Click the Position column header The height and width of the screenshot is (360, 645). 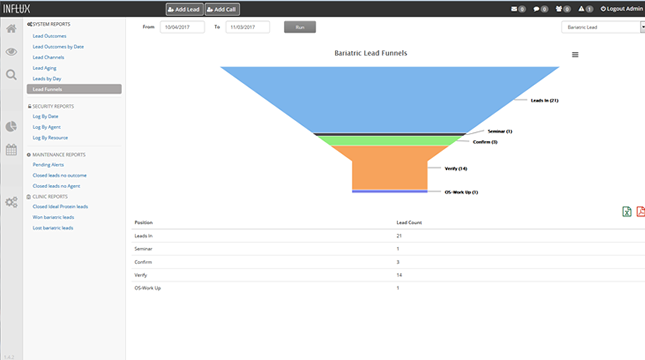[144, 223]
